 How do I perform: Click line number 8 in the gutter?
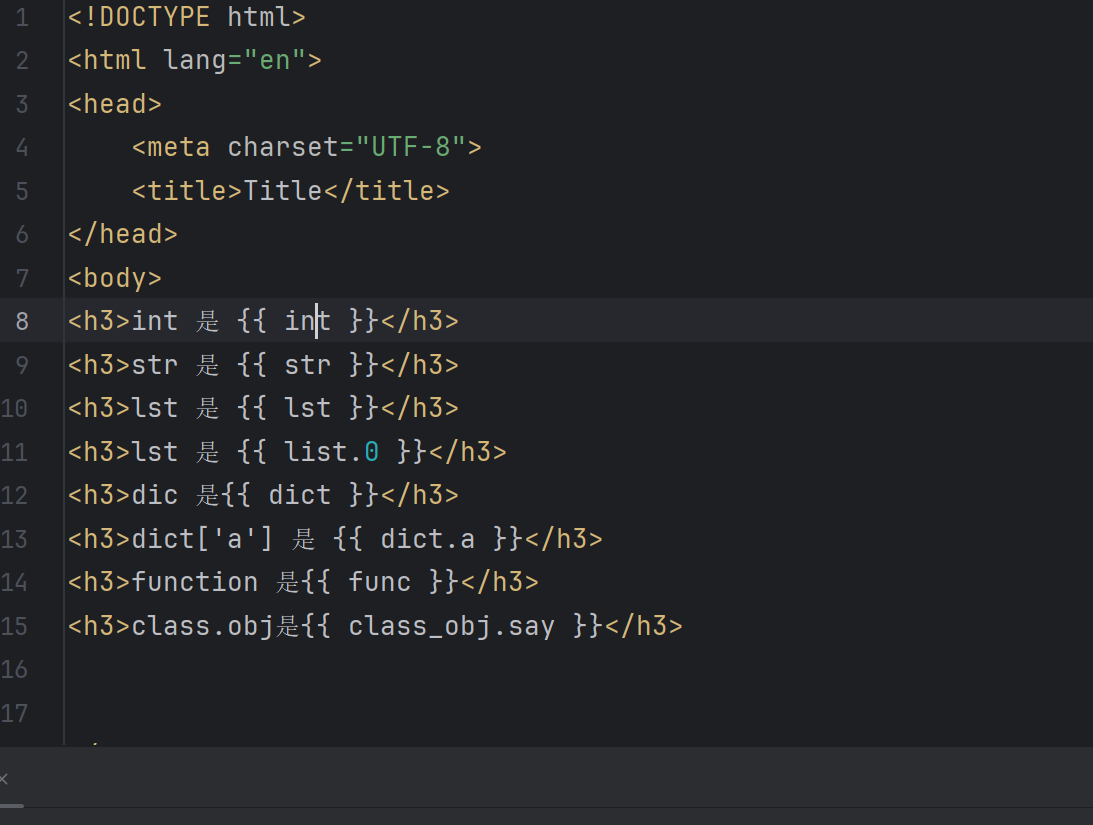coord(21,321)
